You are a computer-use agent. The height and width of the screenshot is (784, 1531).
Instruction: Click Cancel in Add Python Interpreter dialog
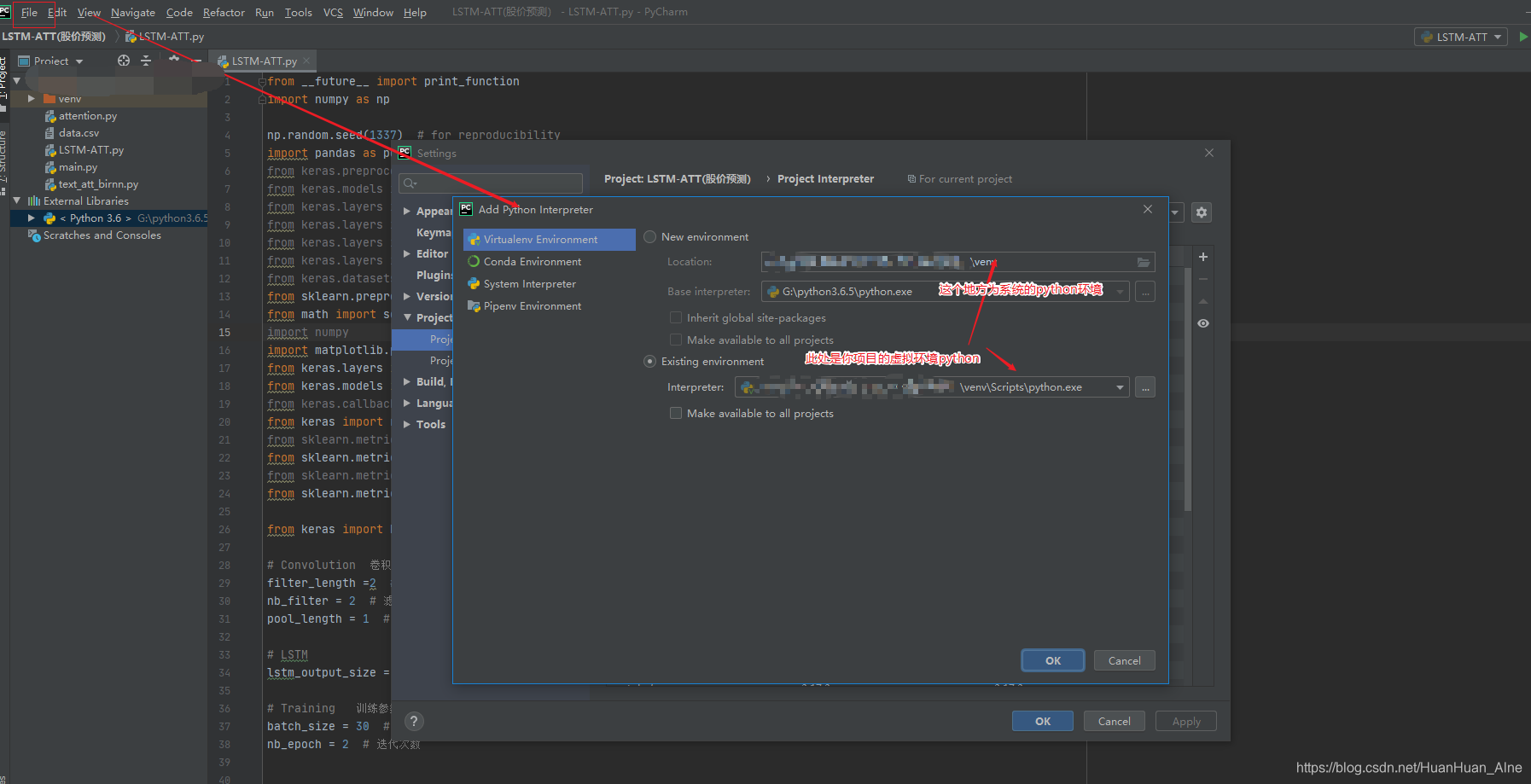1124,661
